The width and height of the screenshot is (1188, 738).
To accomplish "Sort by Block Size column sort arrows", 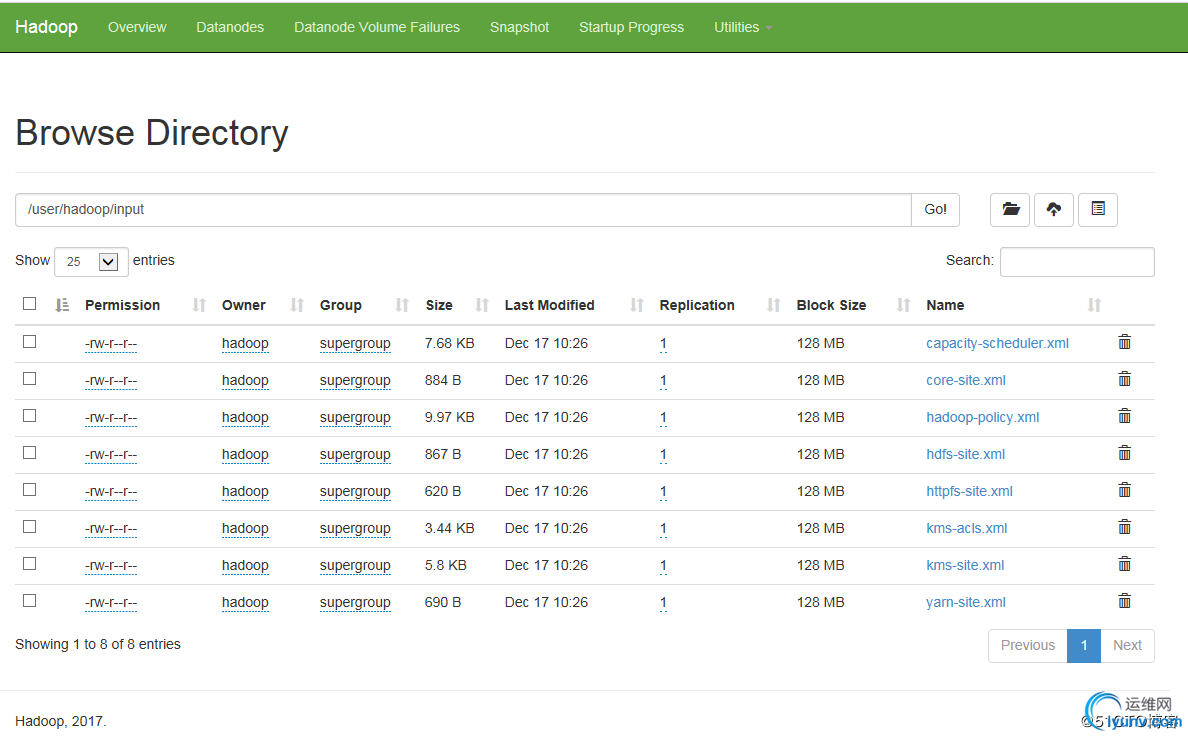I will coord(903,305).
